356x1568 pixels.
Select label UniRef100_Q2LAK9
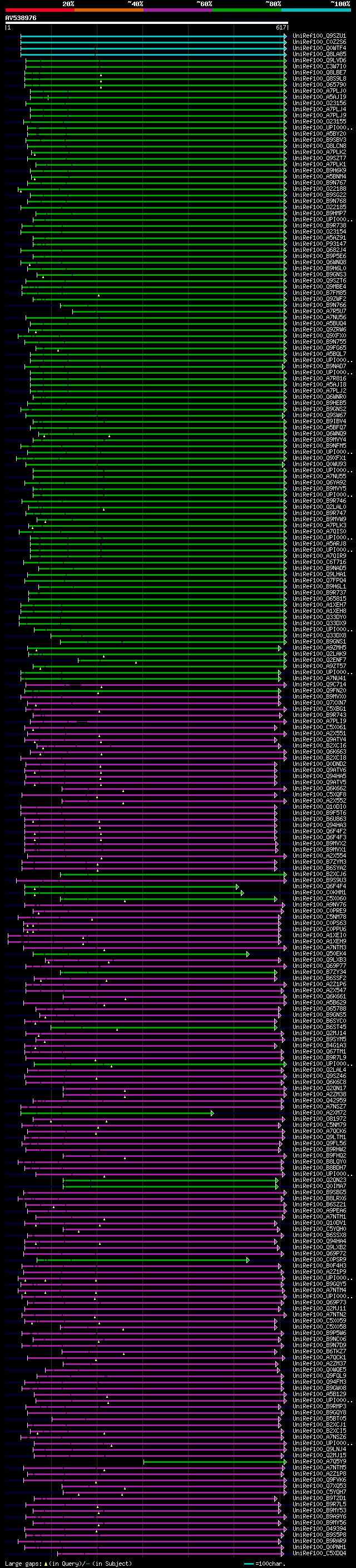point(319,654)
